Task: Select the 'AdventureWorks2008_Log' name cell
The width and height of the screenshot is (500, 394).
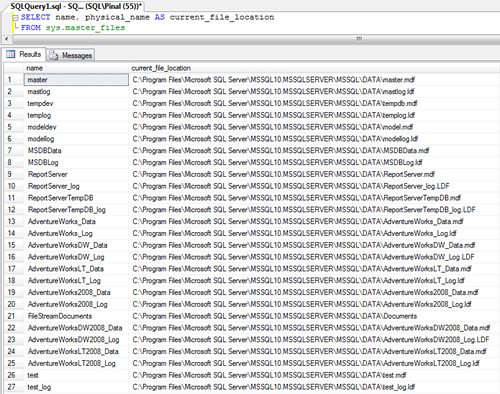Action: [76, 304]
